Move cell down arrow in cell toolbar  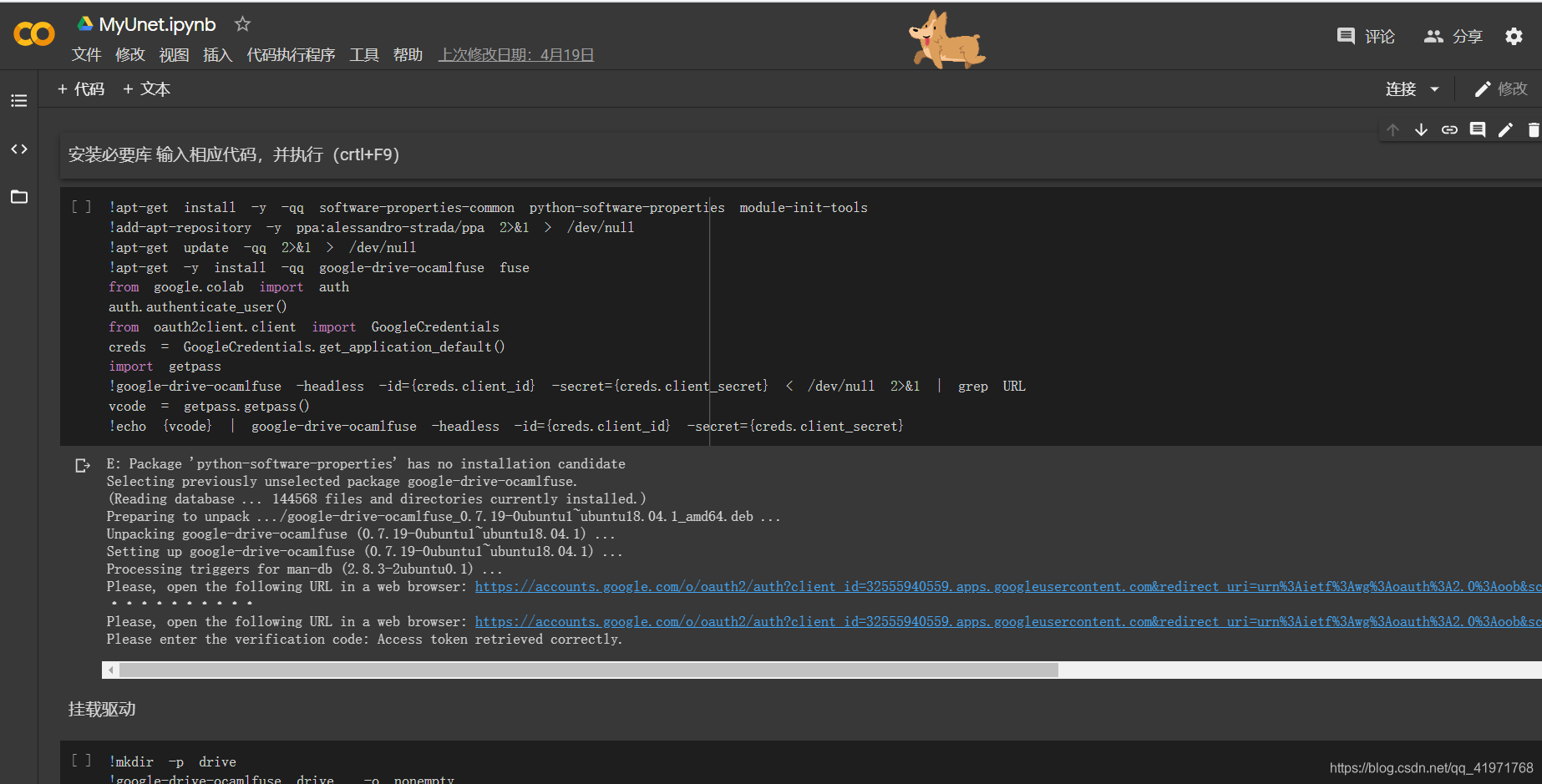coord(1421,129)
